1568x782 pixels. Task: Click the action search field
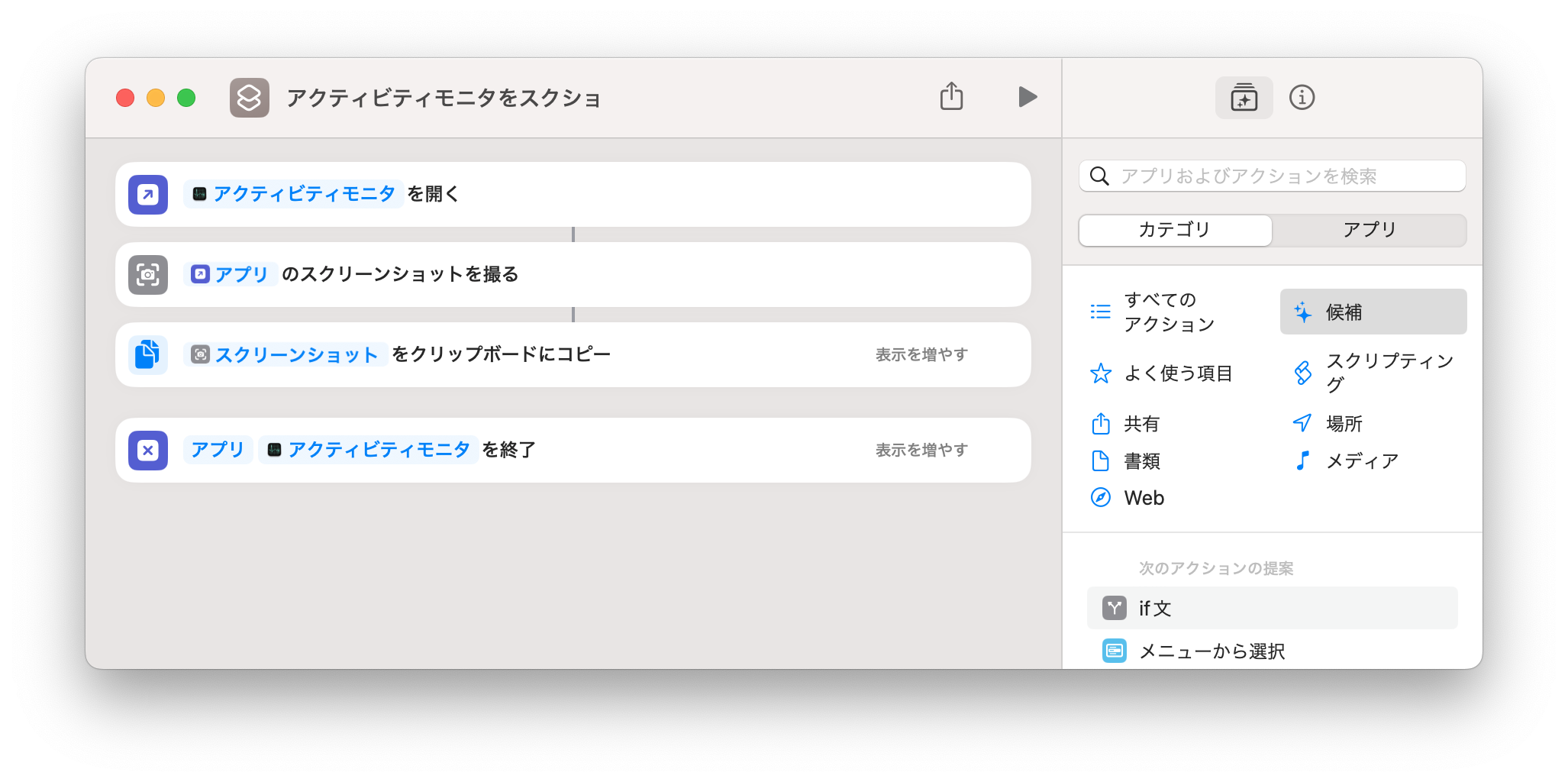tap(1272, 176)
